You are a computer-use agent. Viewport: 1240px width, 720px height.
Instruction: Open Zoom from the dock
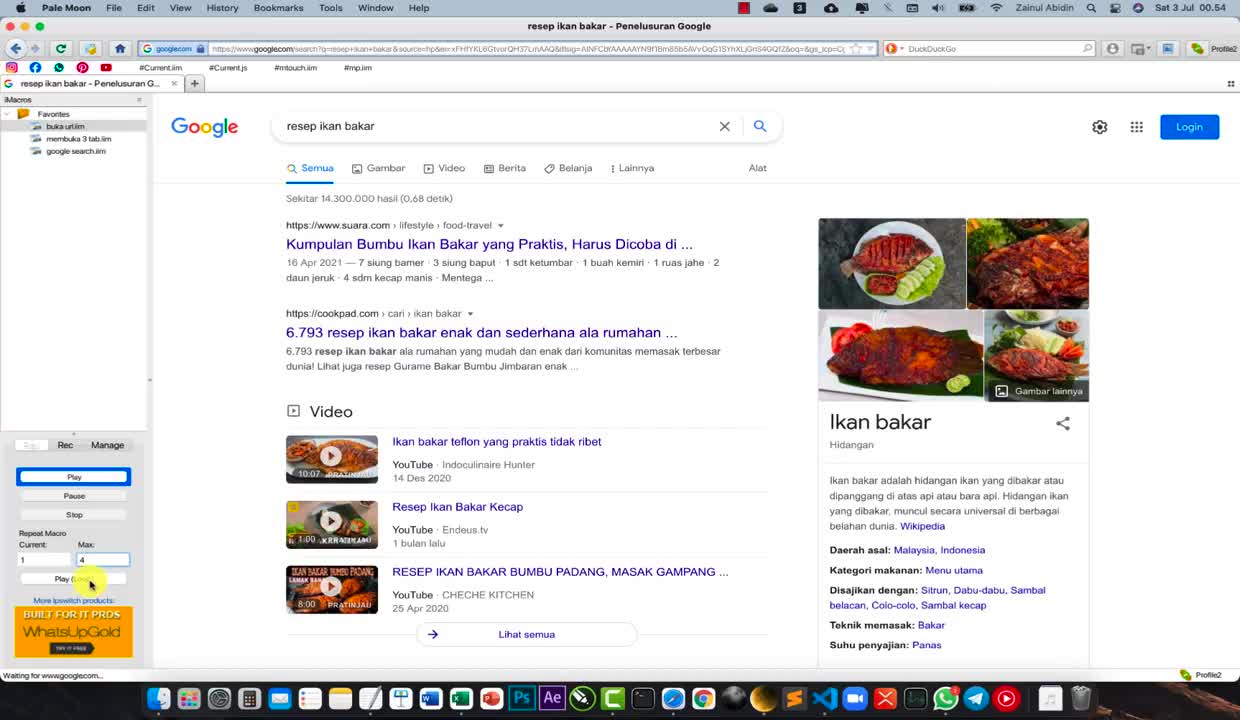855,698
